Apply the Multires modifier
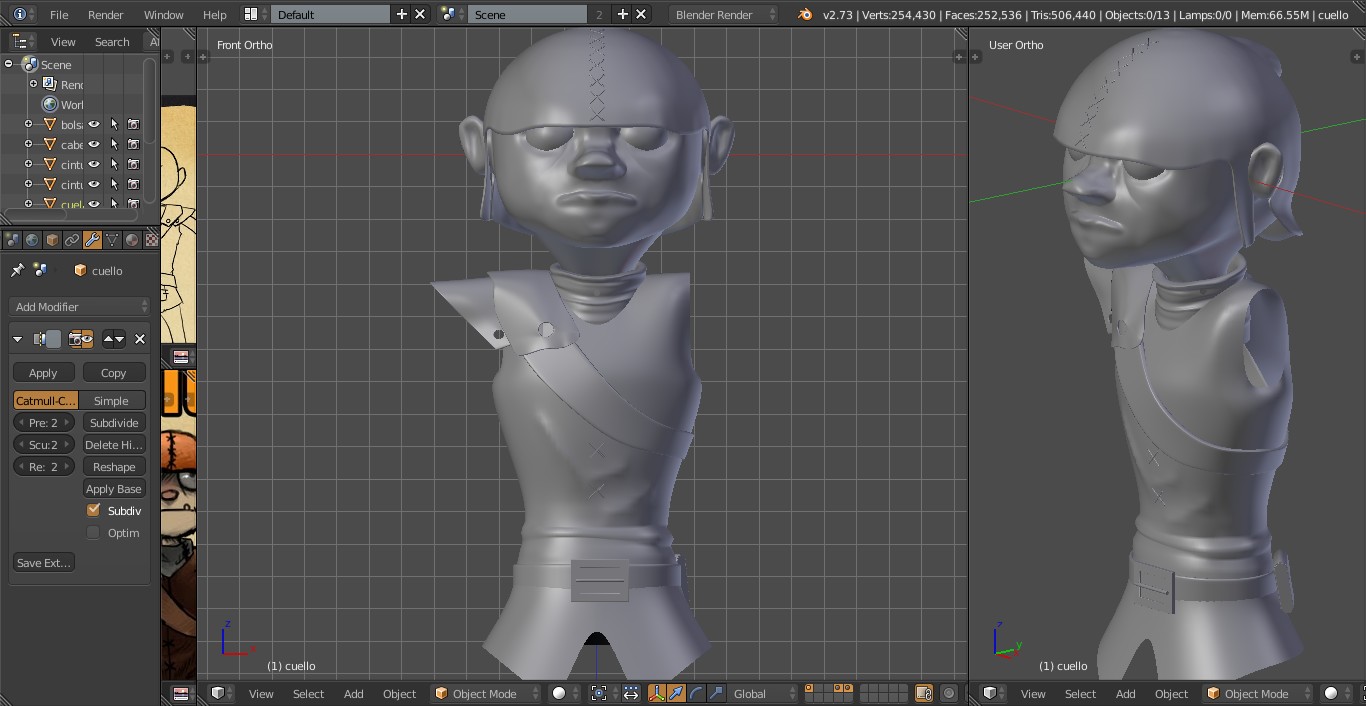This screenshot has height=706, width=1366. click(43, 372)
